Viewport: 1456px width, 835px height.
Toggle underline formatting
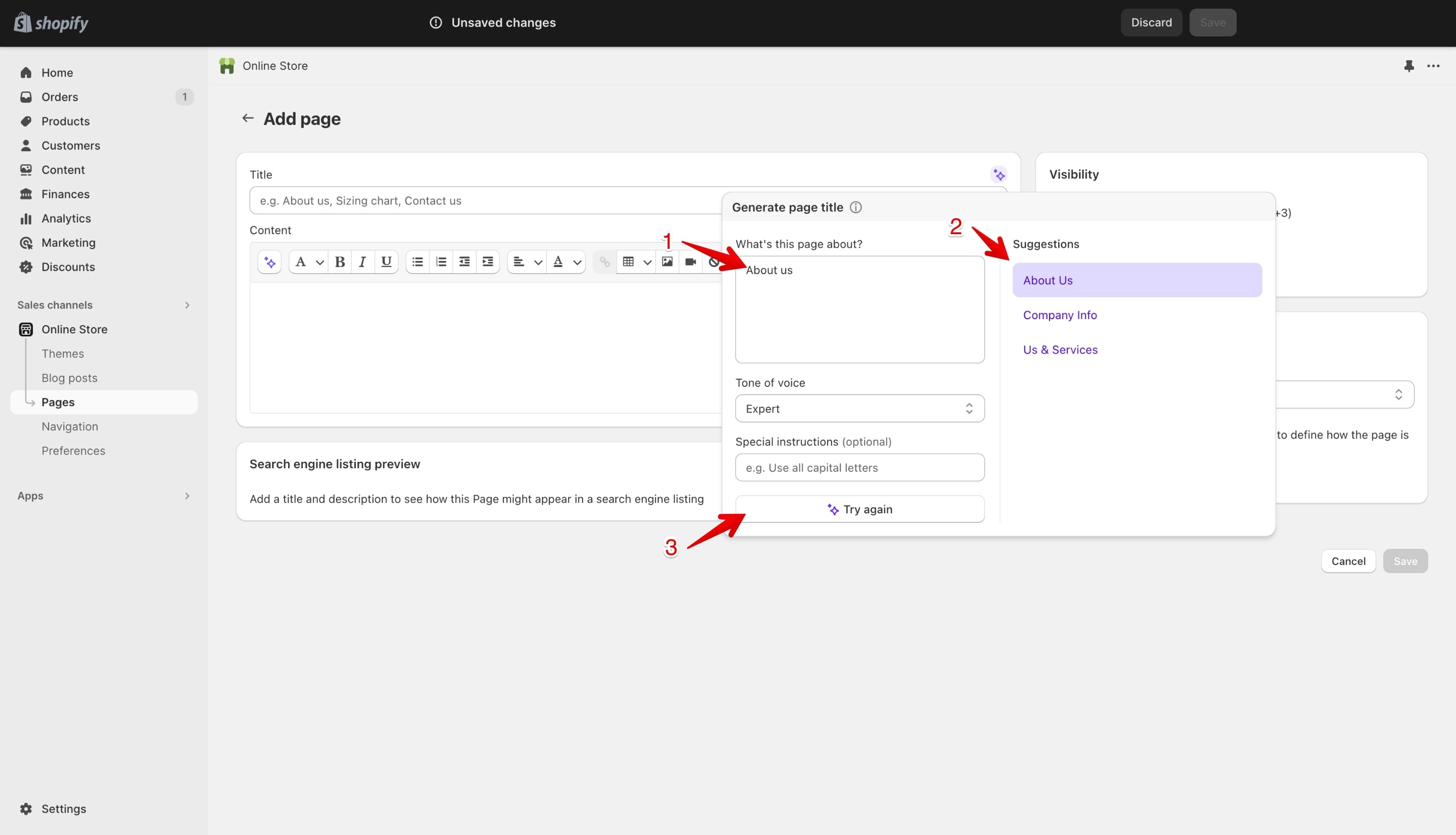pos(386,262)
